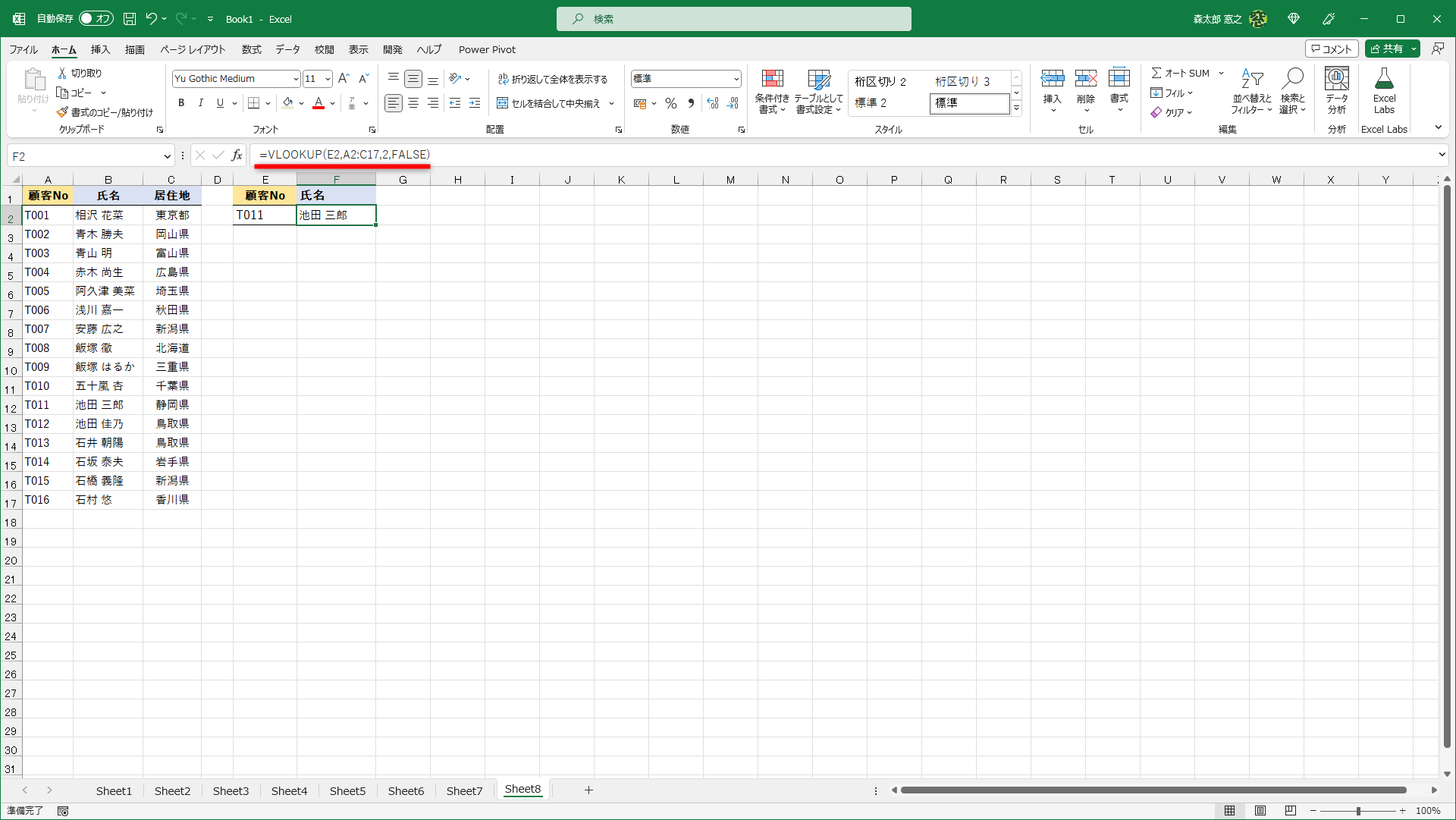
Task: Select the Sheet3 worksheet tab
Action: pos(231,790)
